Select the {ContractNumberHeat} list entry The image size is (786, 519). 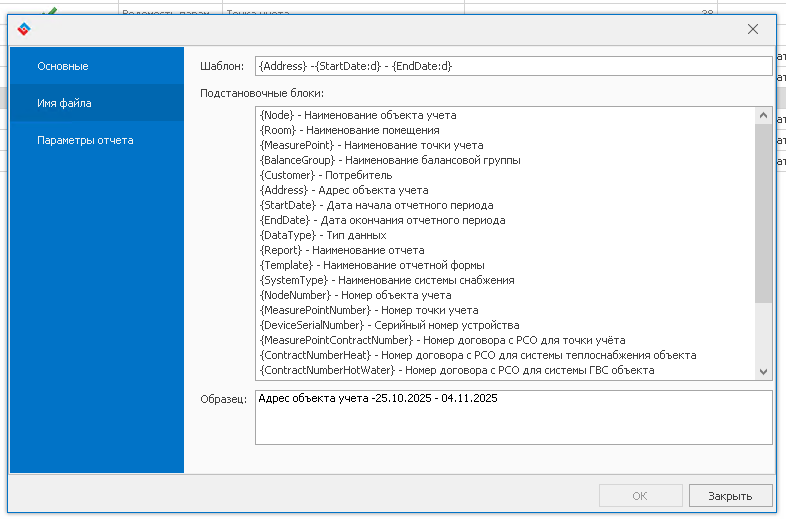pos(477,355)
